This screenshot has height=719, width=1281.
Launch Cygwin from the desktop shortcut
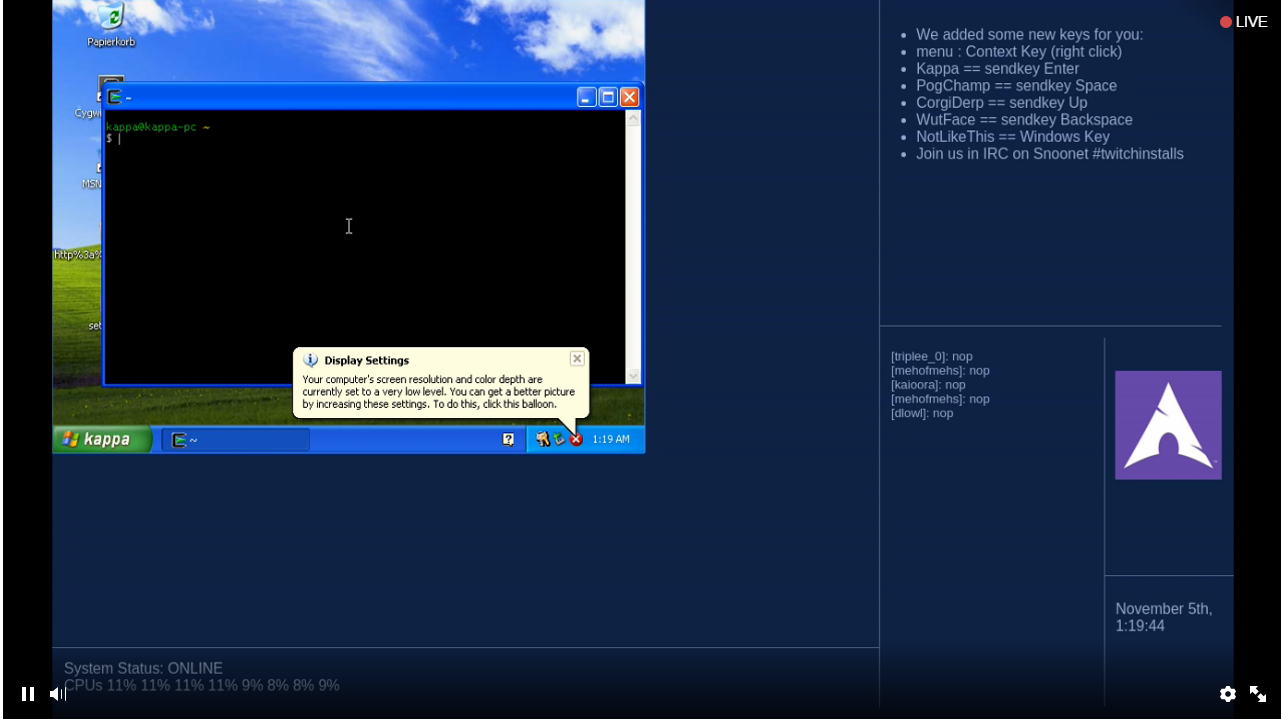[x=95, y=90]
